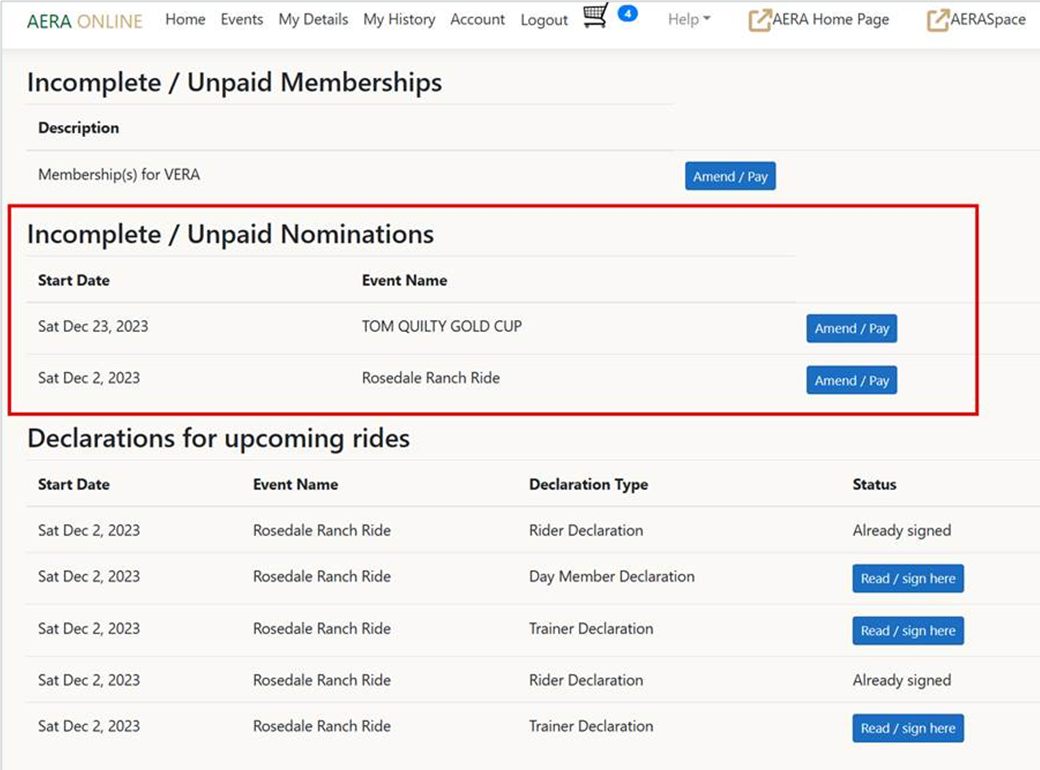Open the AERA Home Page external link

point(819,20)
